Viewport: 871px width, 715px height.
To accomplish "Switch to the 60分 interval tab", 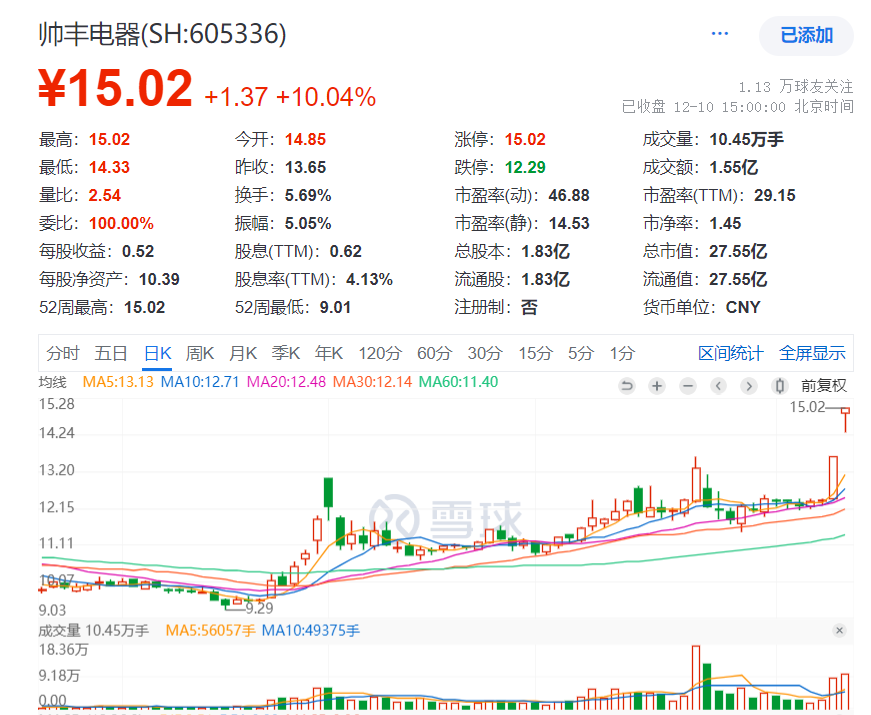I will (434, 353).
